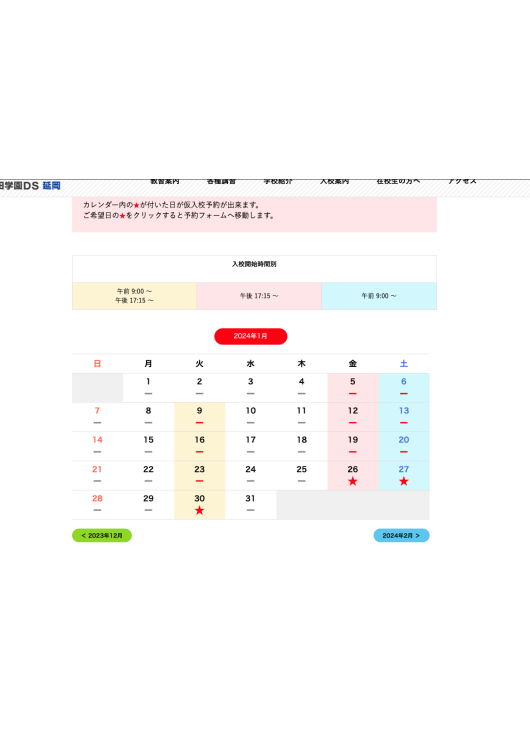Viewport: 530px width, 750px height.
Task: Select the pink 午後 17:15 ~ only legend cell
Action: pyautogui.click(x=259, y=296)
